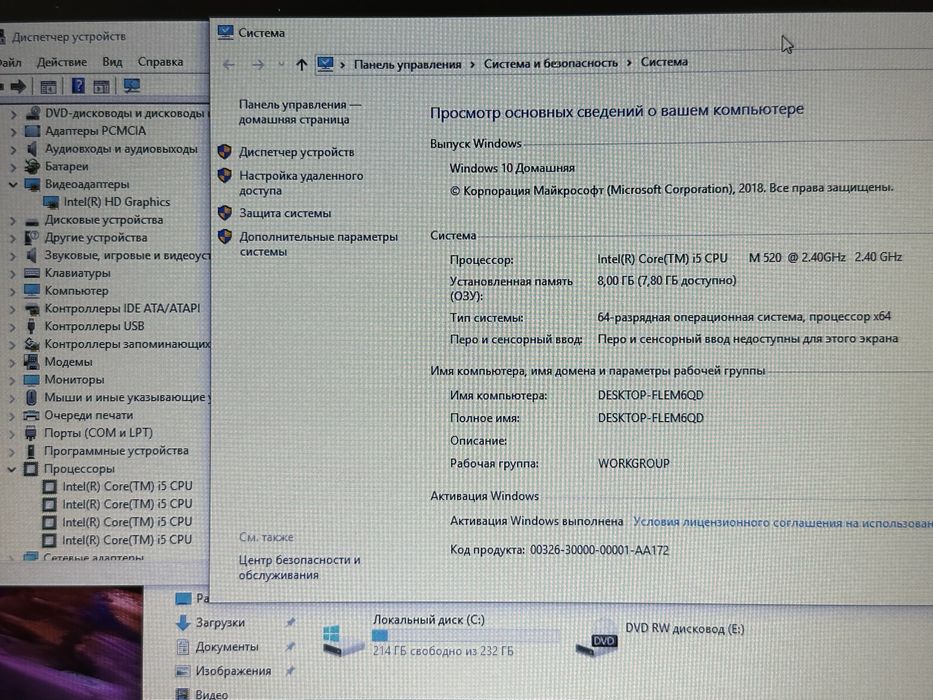Viewport: 933px width, 700px height.
Task: Select Контроллеры USB tree item
Action: 94,326
